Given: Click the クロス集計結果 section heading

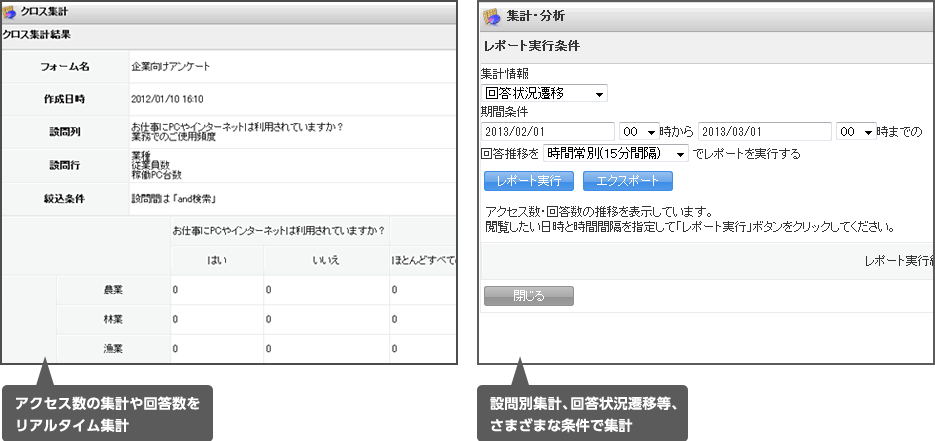Looking at the screenshot, I should 37,35.
